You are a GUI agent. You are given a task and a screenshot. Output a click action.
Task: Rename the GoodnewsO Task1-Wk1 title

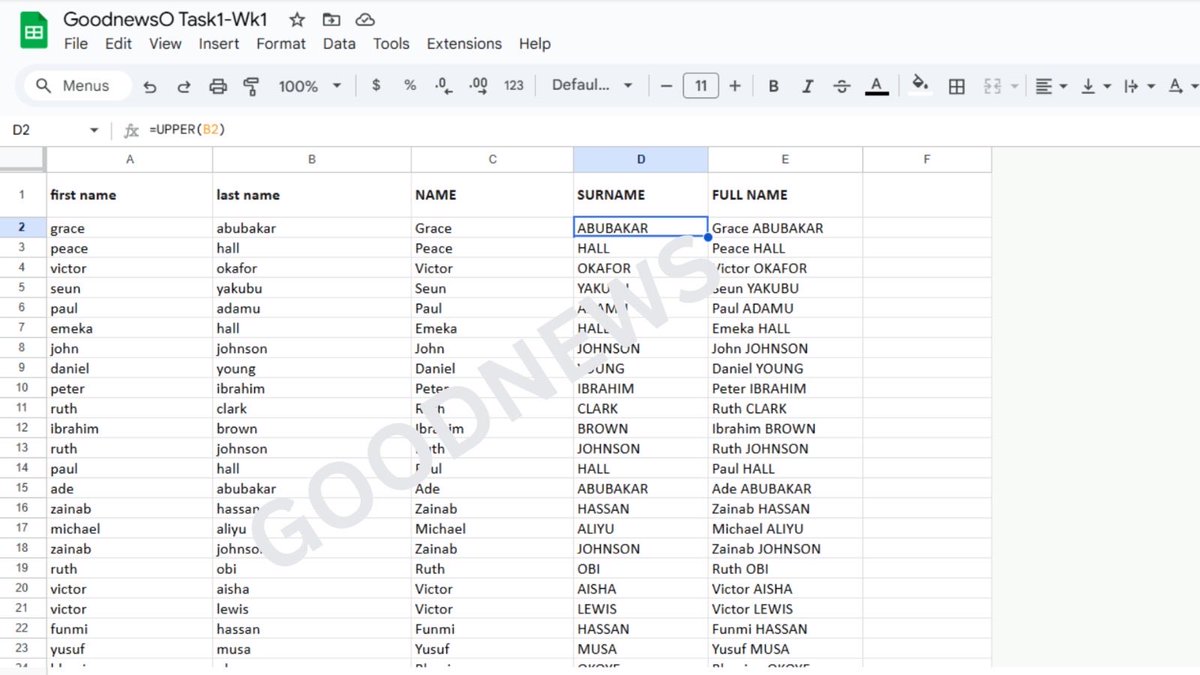pos(165,19)
